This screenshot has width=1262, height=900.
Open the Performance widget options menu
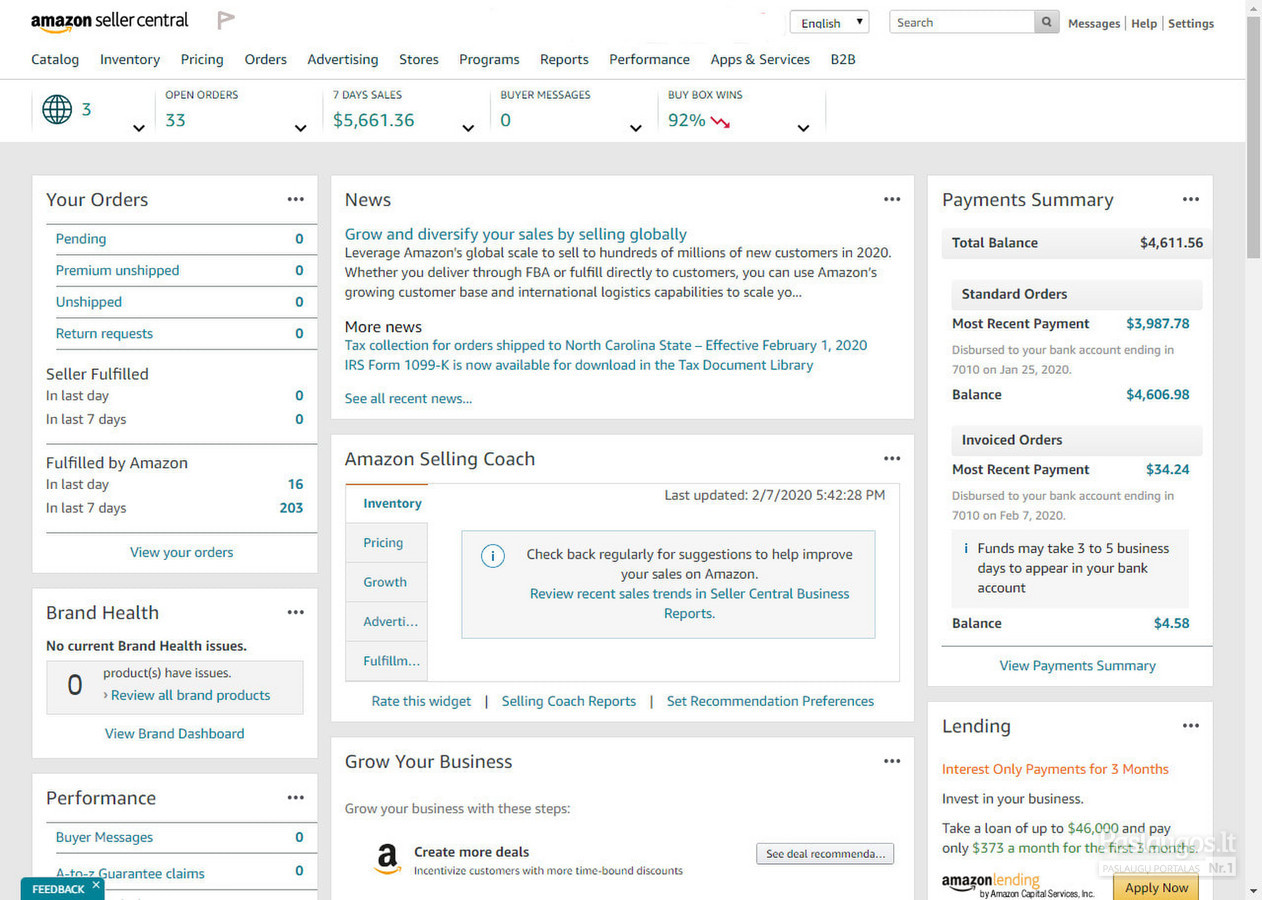[x=295, y=797]
